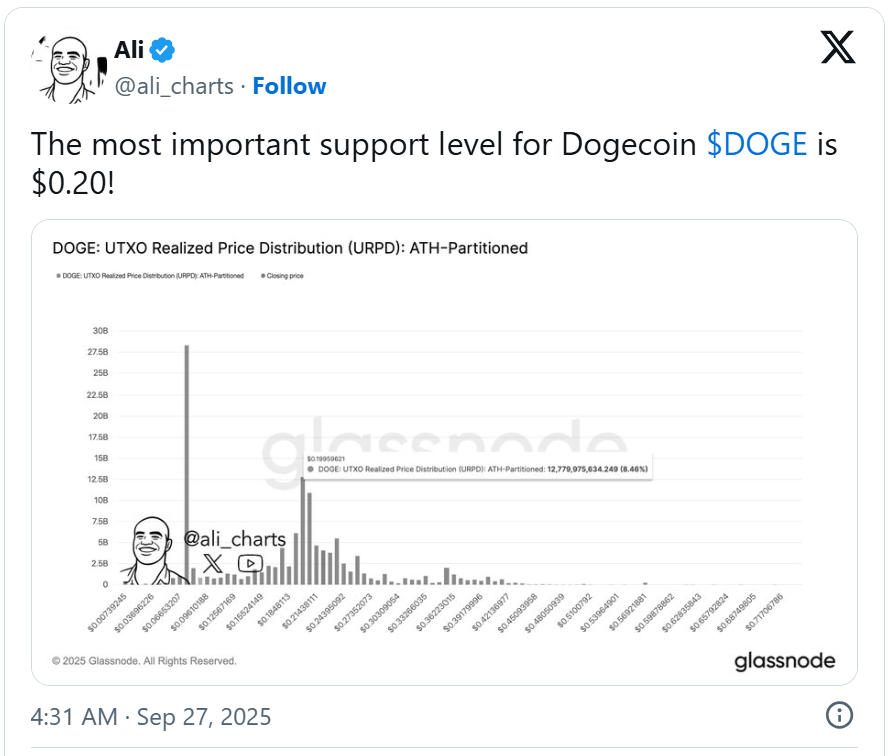This screenshot has height=756, width=888.
Task: Click Ali's blue verified checkmark badge
Action: 161,47
